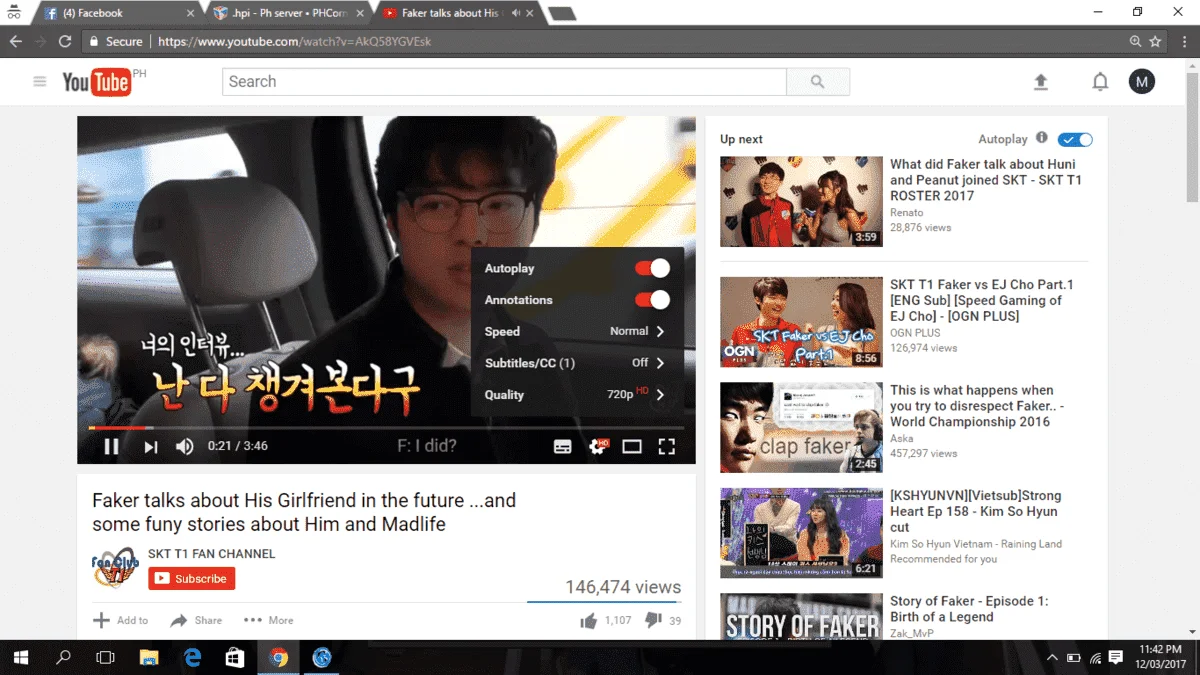Reload the page
This screenshot has height=675, width=1200.
click(x=65, y=41)
